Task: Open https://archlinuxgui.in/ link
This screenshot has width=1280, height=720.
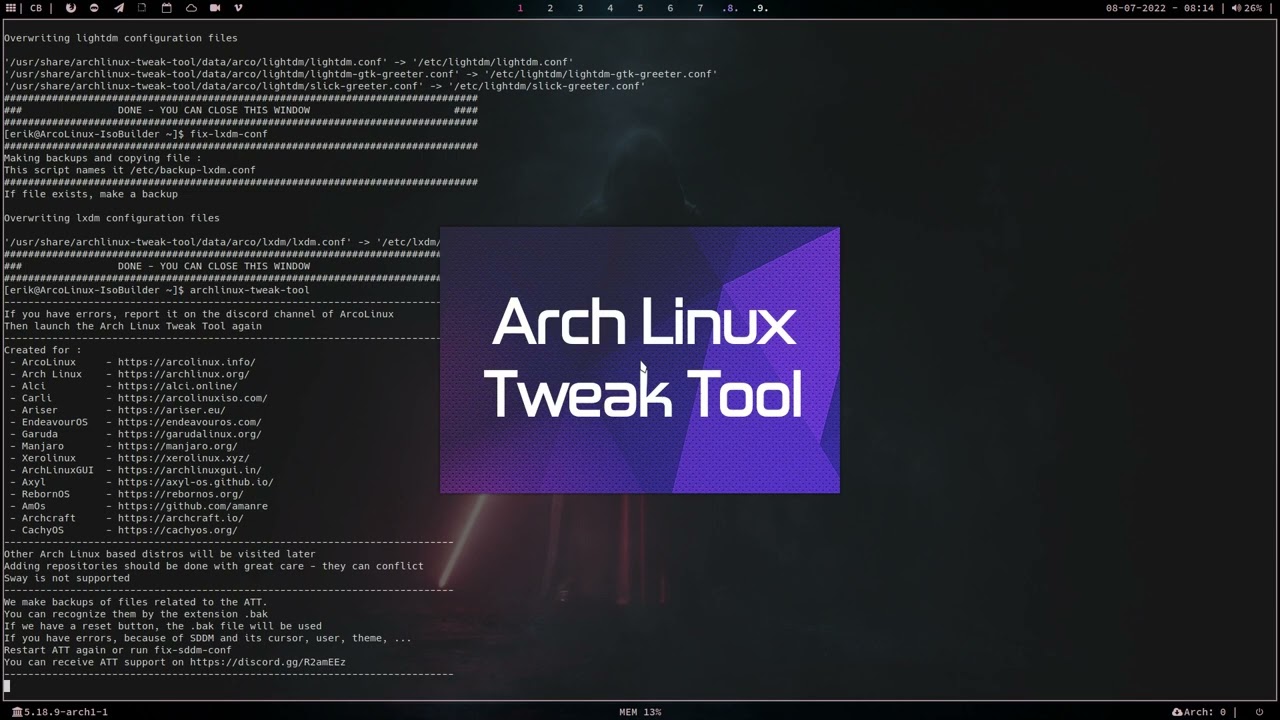Action: tap(189, 470)
